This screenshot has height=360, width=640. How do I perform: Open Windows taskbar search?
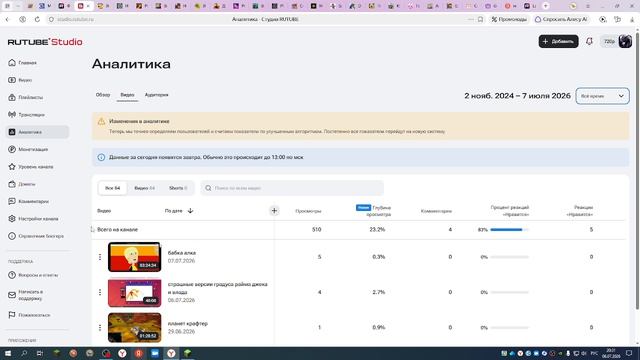(x=24, y=353)
